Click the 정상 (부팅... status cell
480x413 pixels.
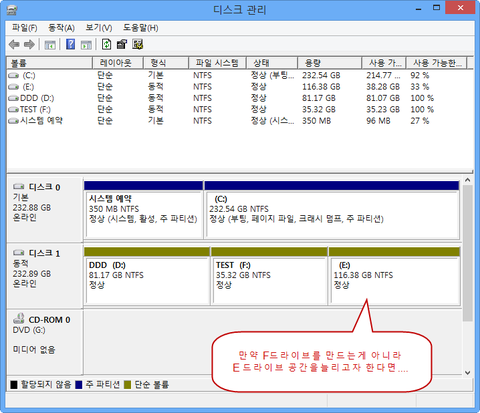click(272, 76)
